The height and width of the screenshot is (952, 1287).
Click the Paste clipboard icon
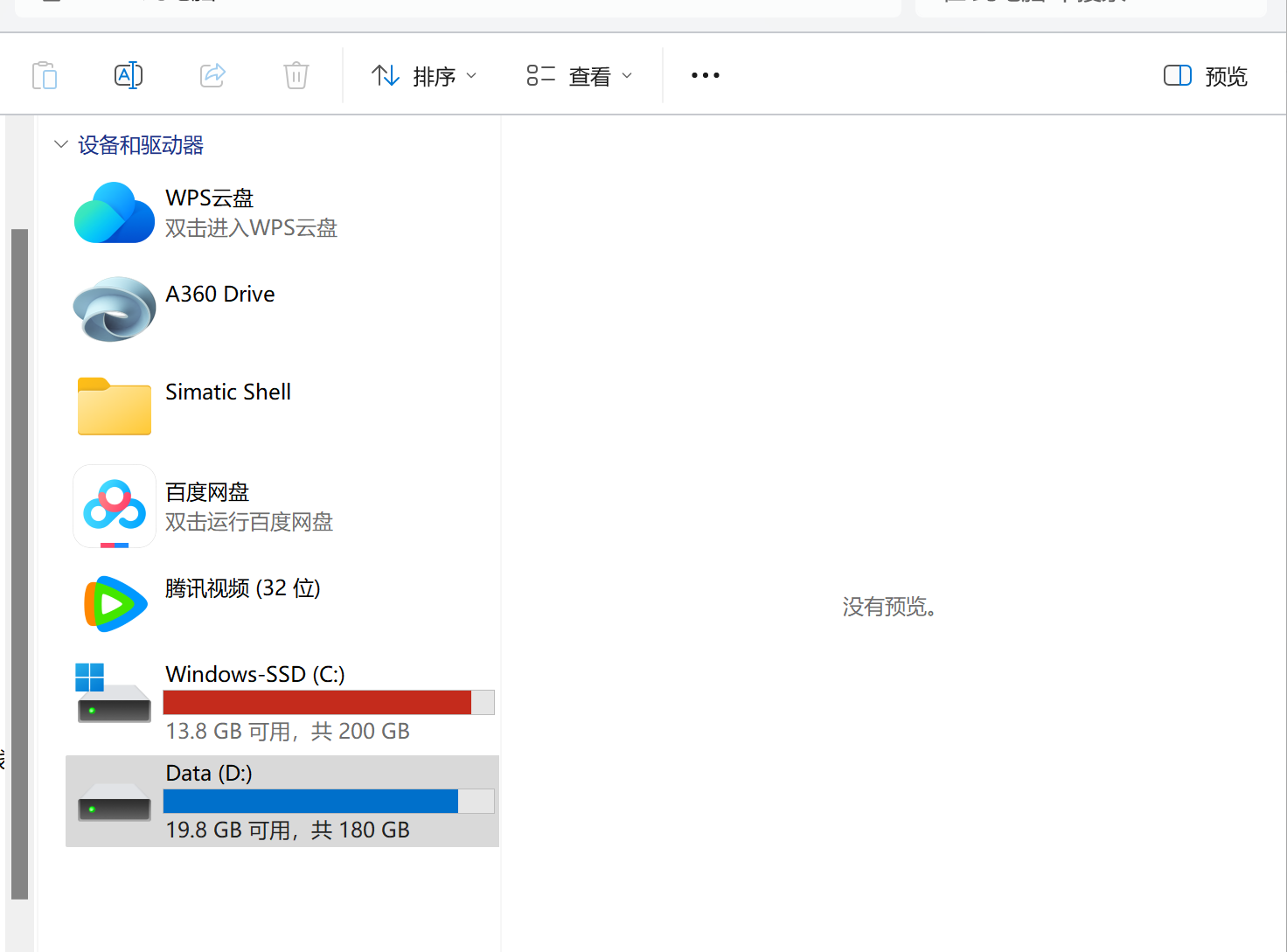pos(45,76)
